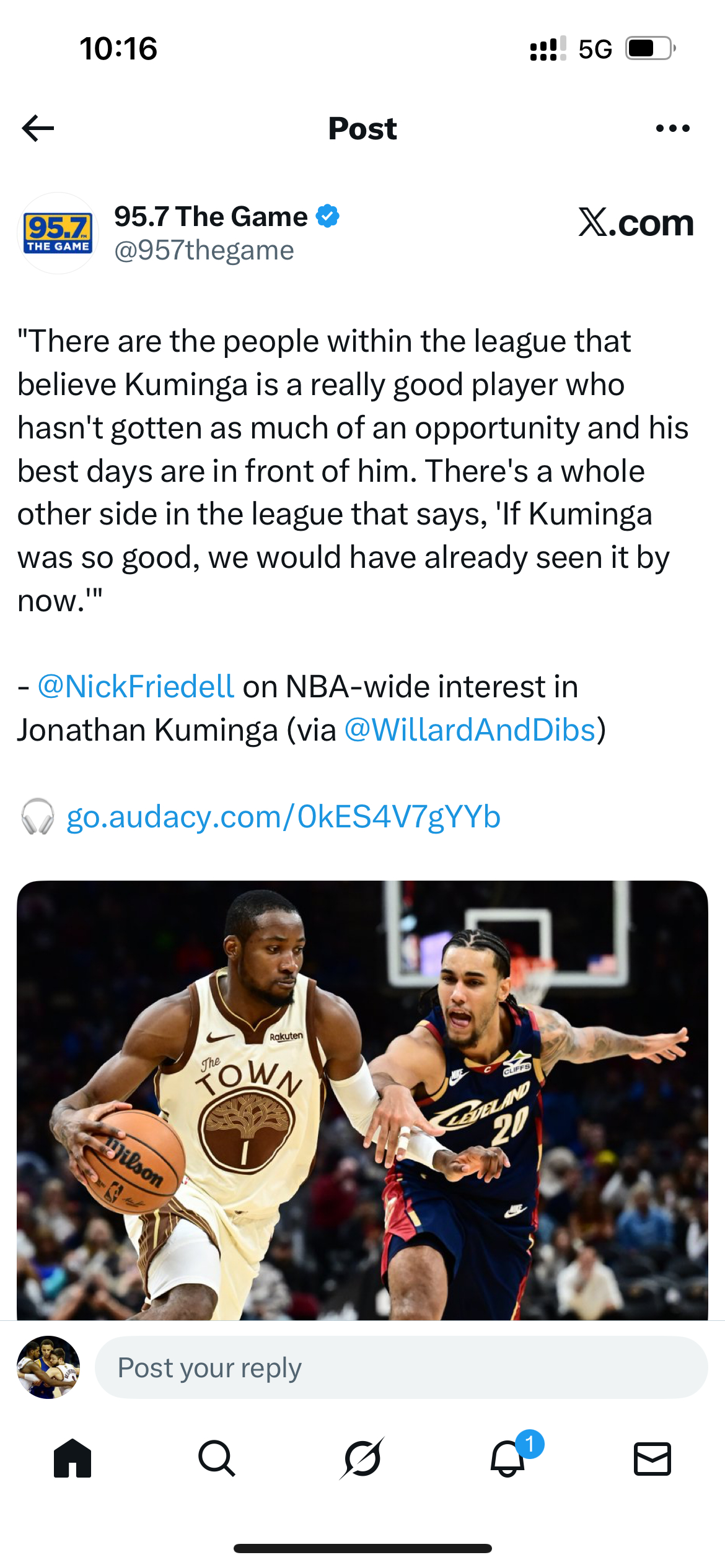Open the Grok tab icon
The width and height of the screenshot is (725, 1568).
pyautogui.click(x=362, y=1458)
